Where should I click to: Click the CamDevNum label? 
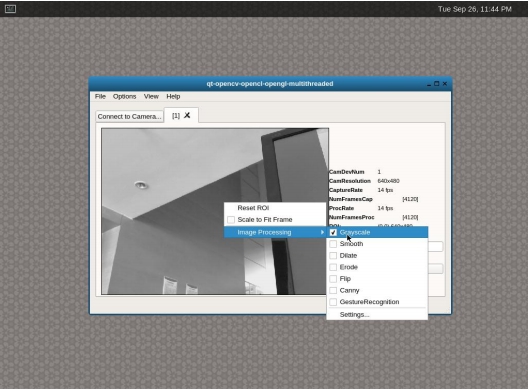[x=346, y=172]
